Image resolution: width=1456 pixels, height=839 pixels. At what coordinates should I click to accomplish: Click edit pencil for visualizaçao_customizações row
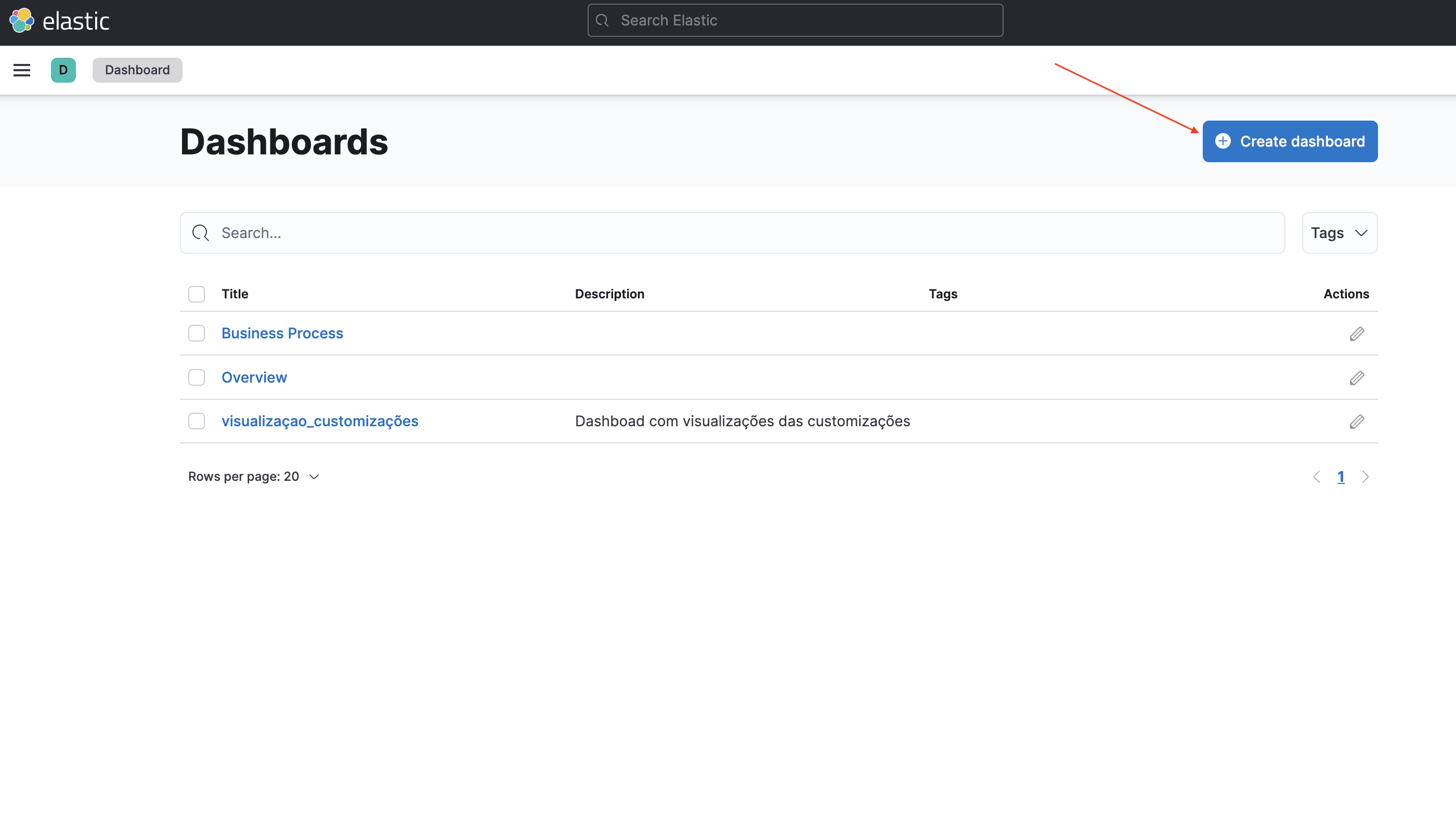pyautogui.click(x=1357, y=422)
